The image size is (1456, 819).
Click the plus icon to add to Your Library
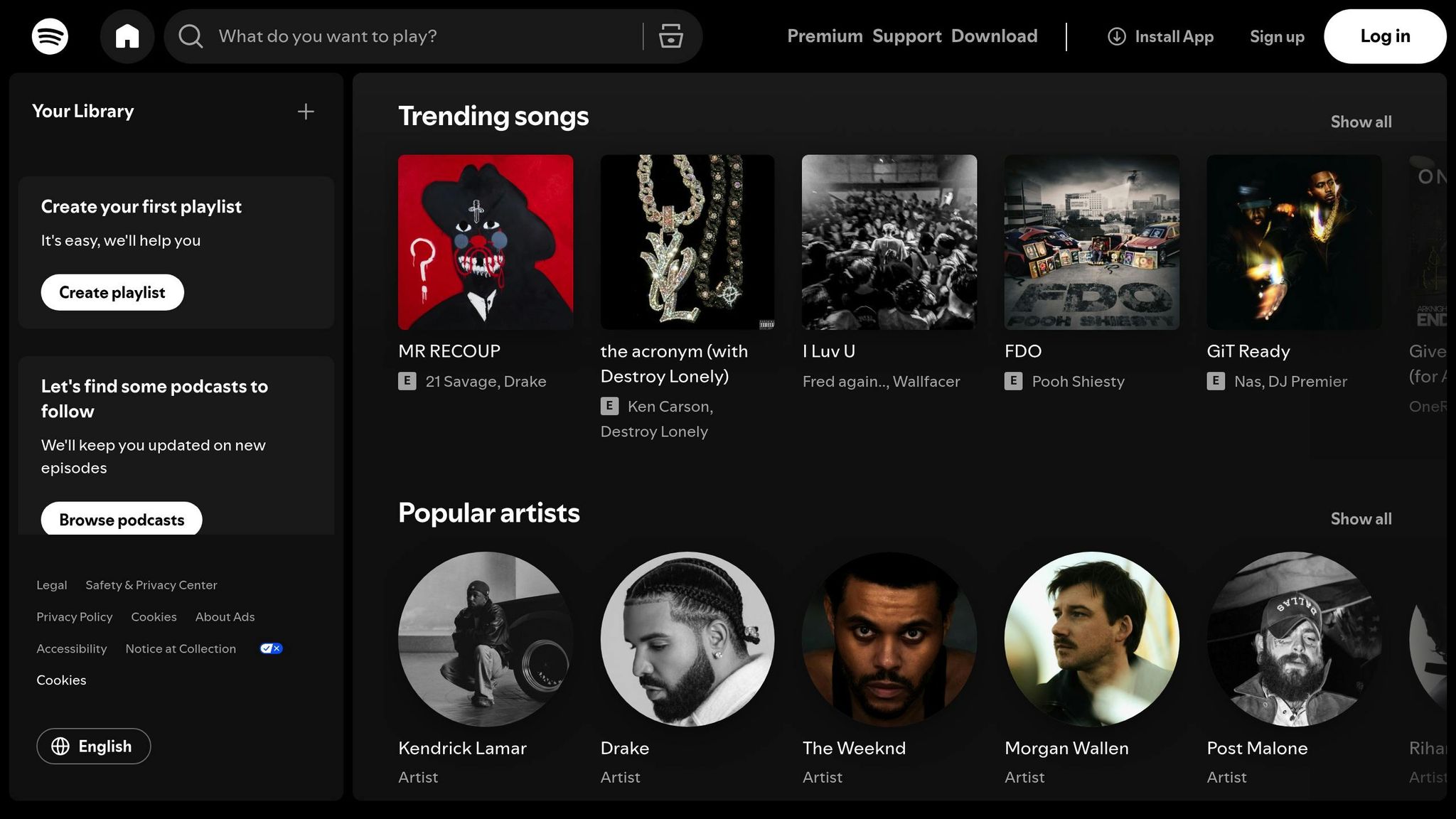tap(305, 111)
